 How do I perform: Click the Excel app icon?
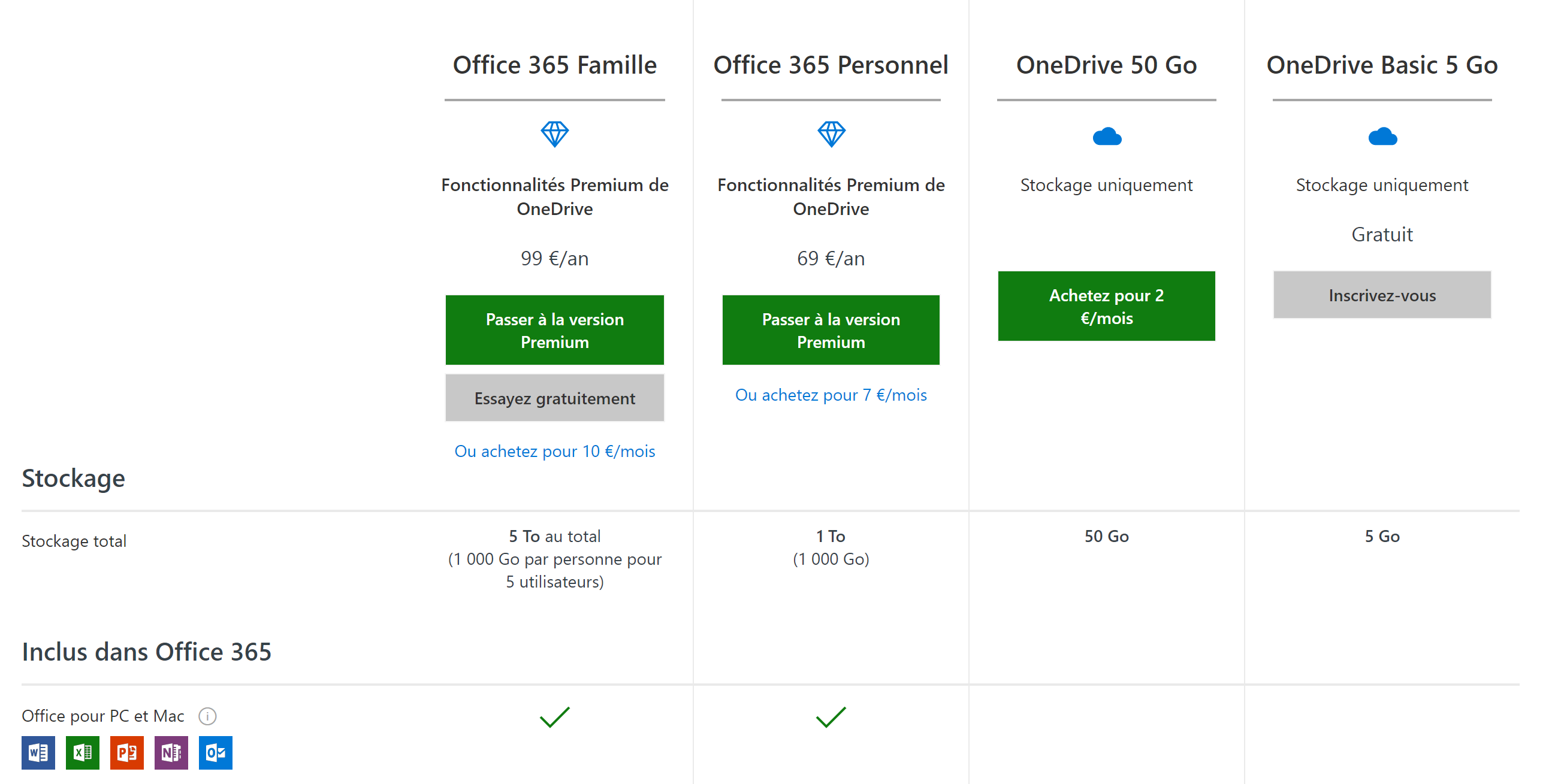tap(83, 752)
